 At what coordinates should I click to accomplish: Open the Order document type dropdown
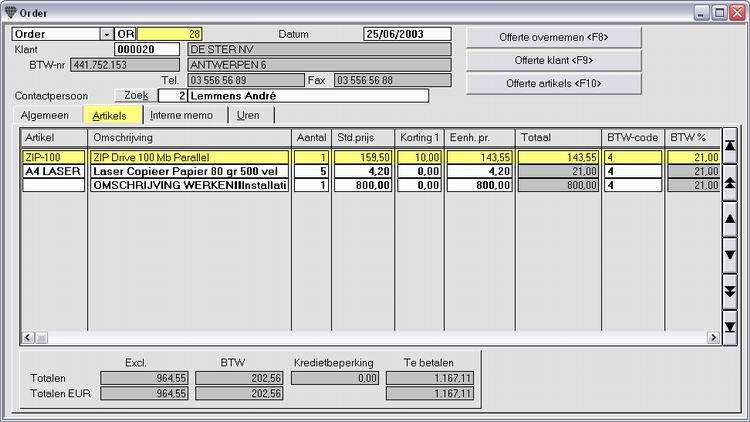point(106,34)
